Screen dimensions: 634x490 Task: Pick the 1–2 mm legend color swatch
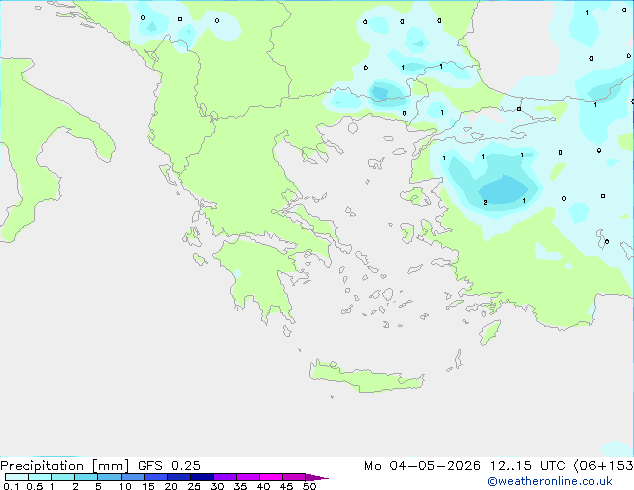click(x=63, y=477)
